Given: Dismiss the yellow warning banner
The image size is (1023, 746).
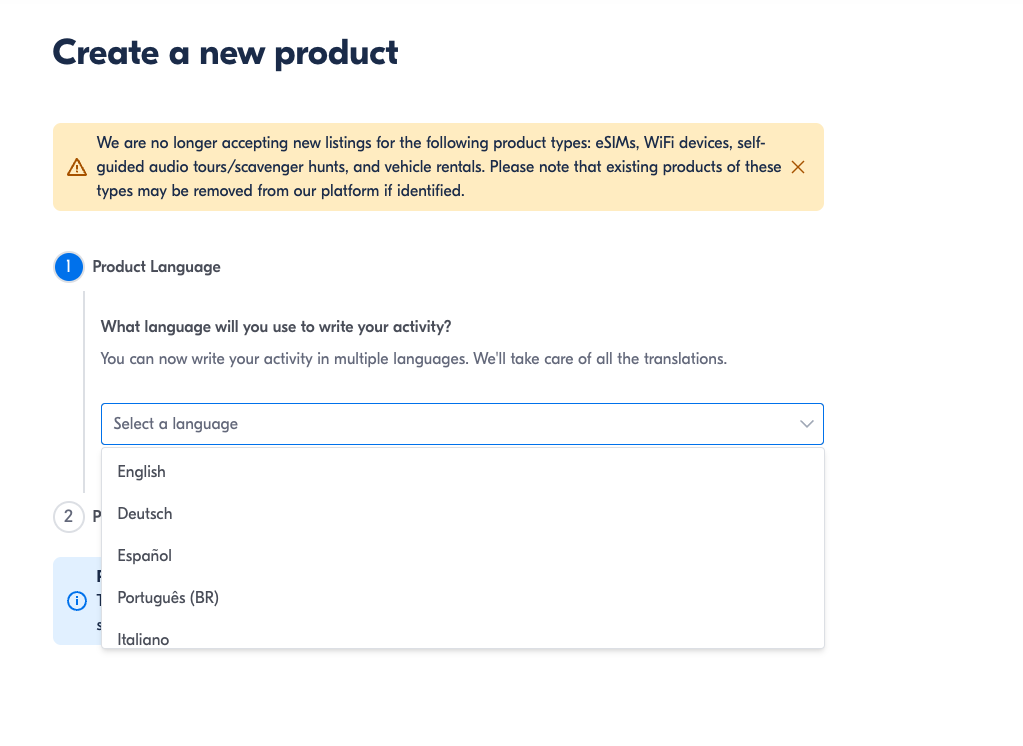Looking at the screenshot, I should click(x=797, y=167).
